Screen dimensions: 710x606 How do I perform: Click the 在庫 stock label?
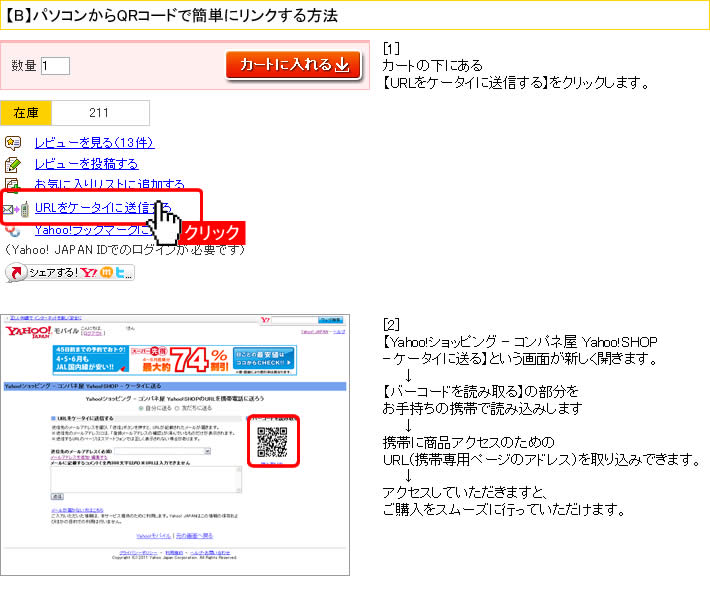(x=26, y=113)
